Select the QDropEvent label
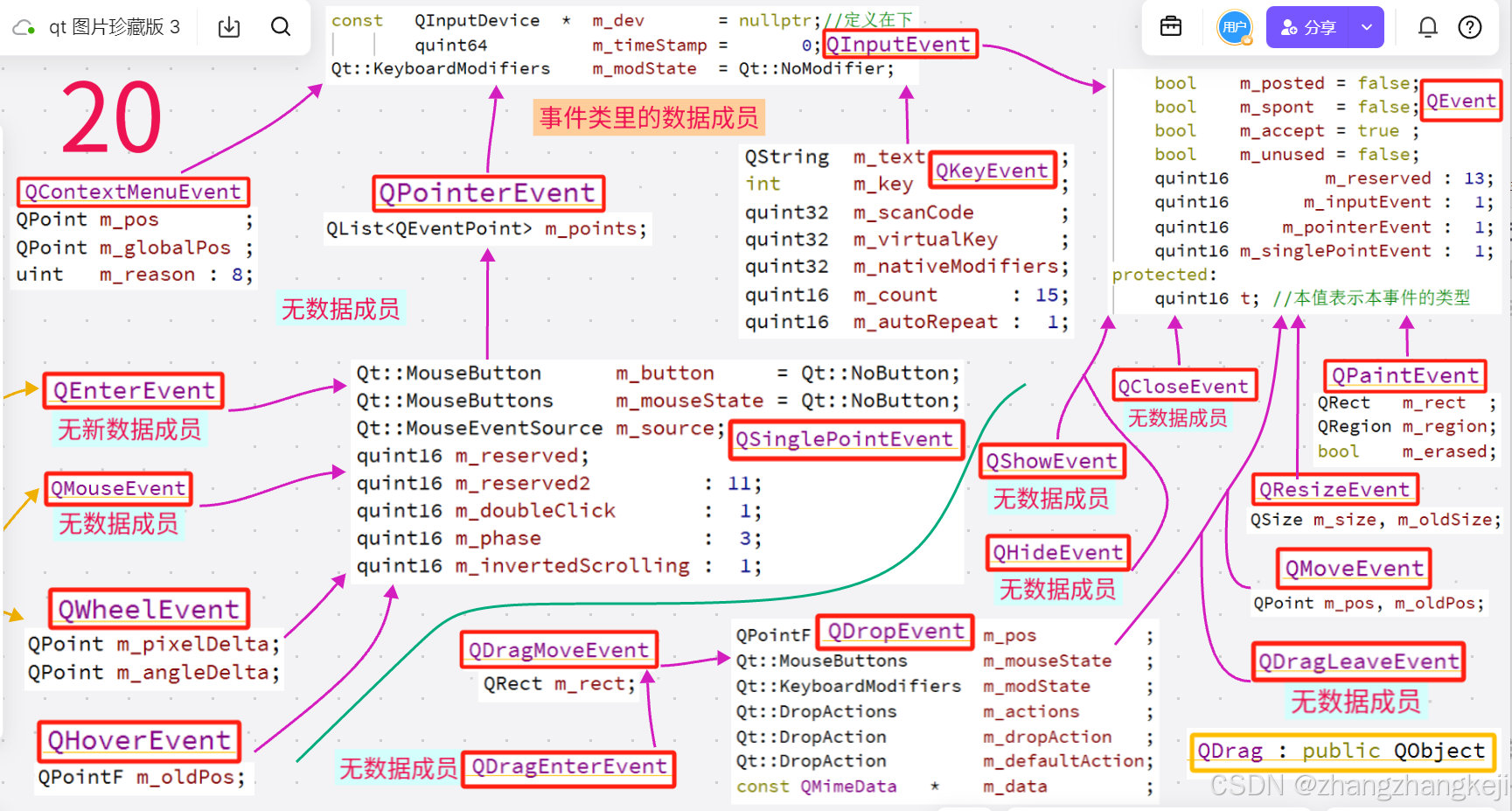Image resolution: width=1512 pixels, height=811 pixels. point(895,632)
